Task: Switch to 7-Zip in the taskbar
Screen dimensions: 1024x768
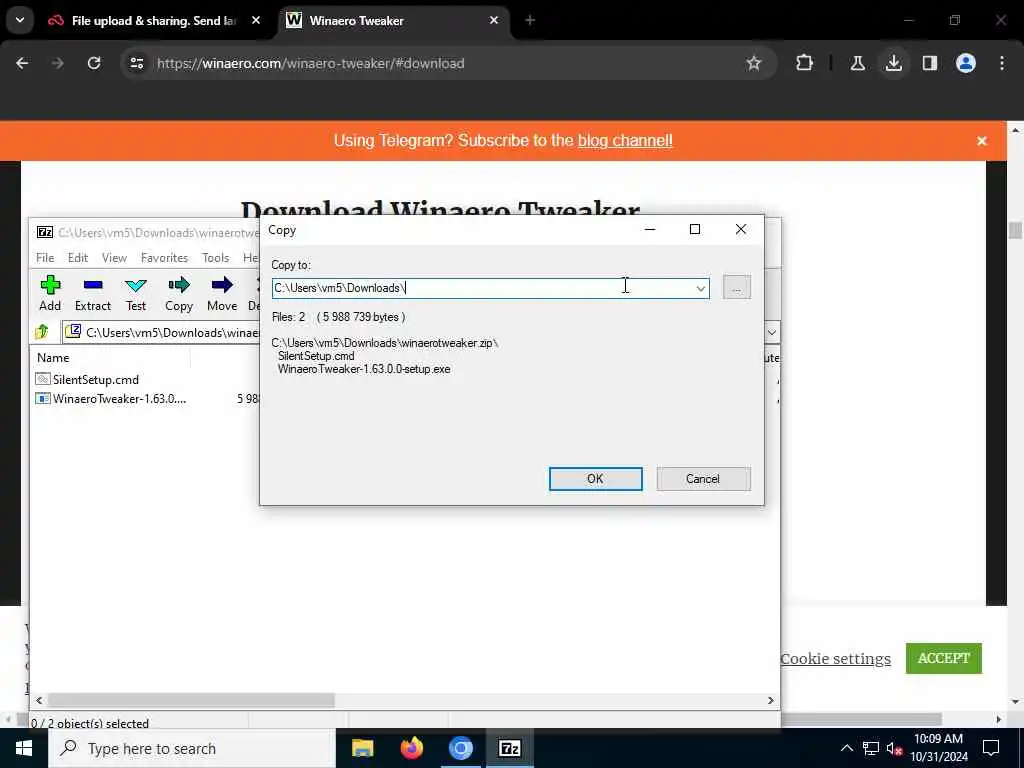Action: [509, 748]
